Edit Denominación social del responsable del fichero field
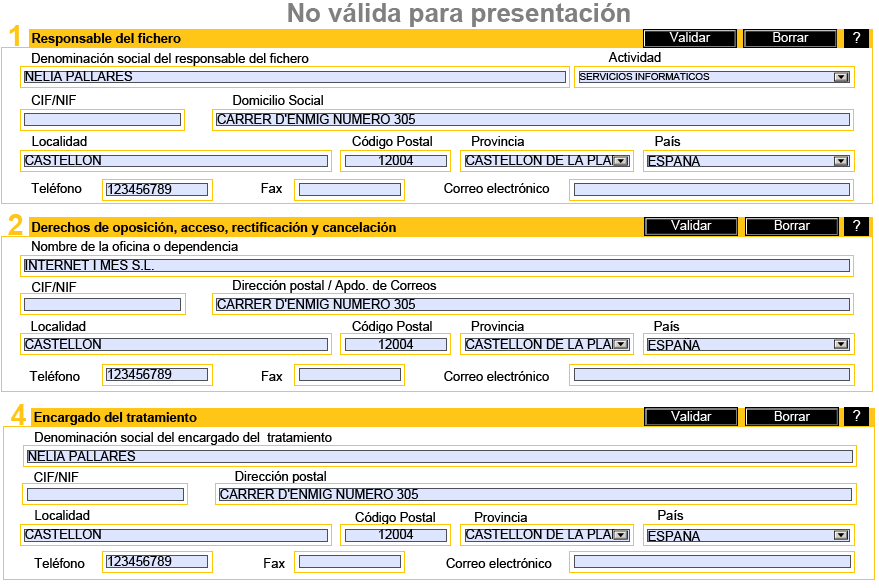The height and width of the screenshot is (588, 879). point(295,77)
